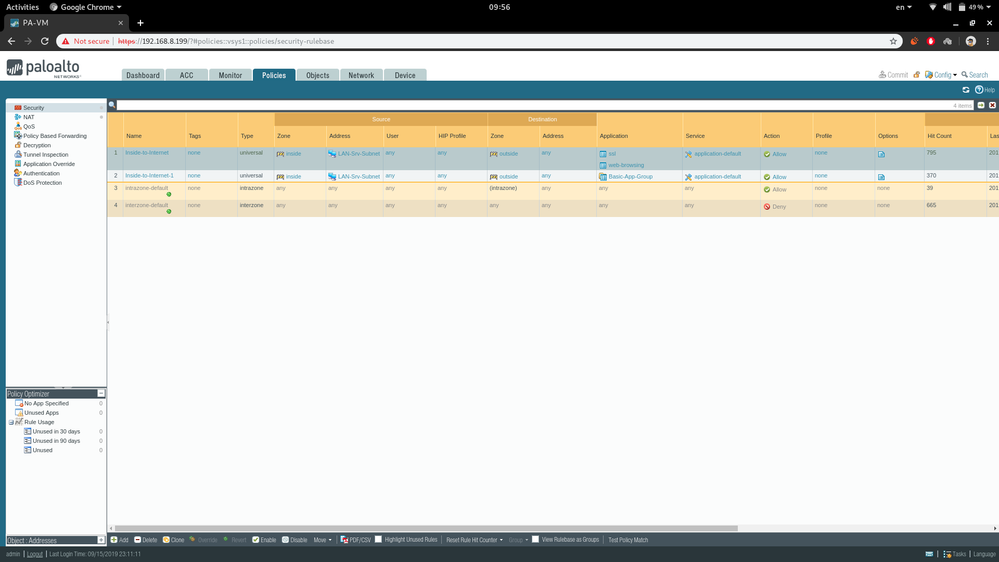999x562 pixels.
Task: Select Decryption policies
Action: [36, 145]
